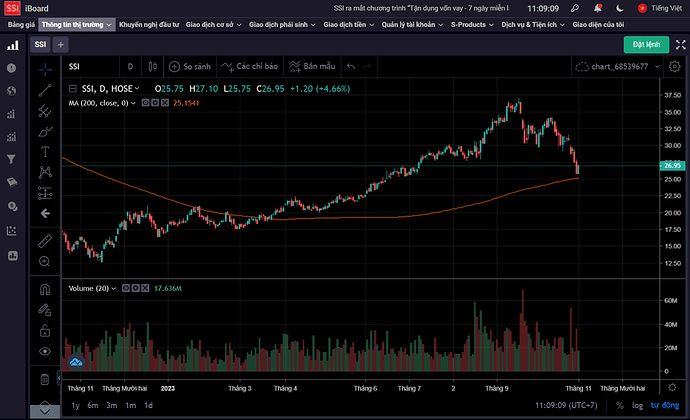
Task: Activate the zoom in magnifier tool
Action: point(45,261)
